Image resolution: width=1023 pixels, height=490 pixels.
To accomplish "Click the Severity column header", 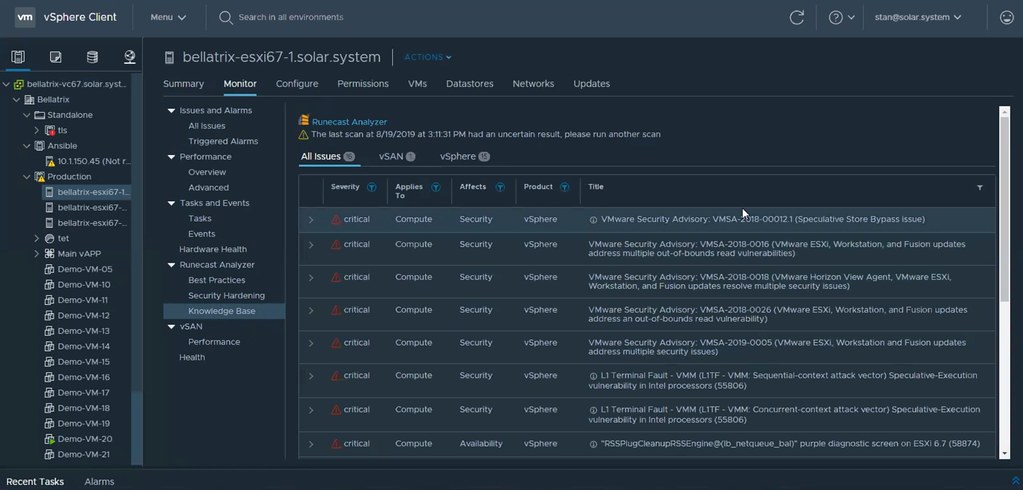I will click(x=345, y=187).
